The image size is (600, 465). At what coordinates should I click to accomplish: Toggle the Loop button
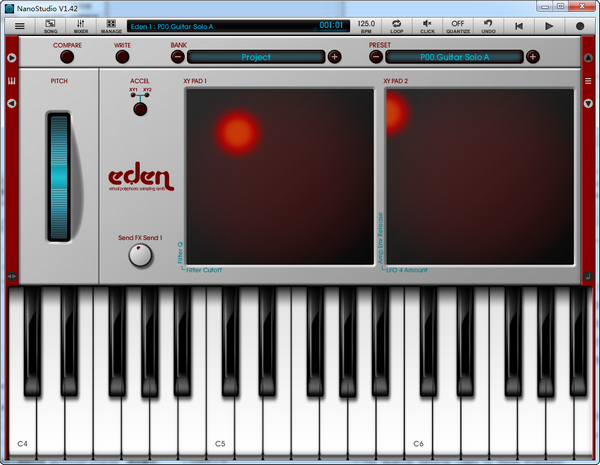pos(397,25)
